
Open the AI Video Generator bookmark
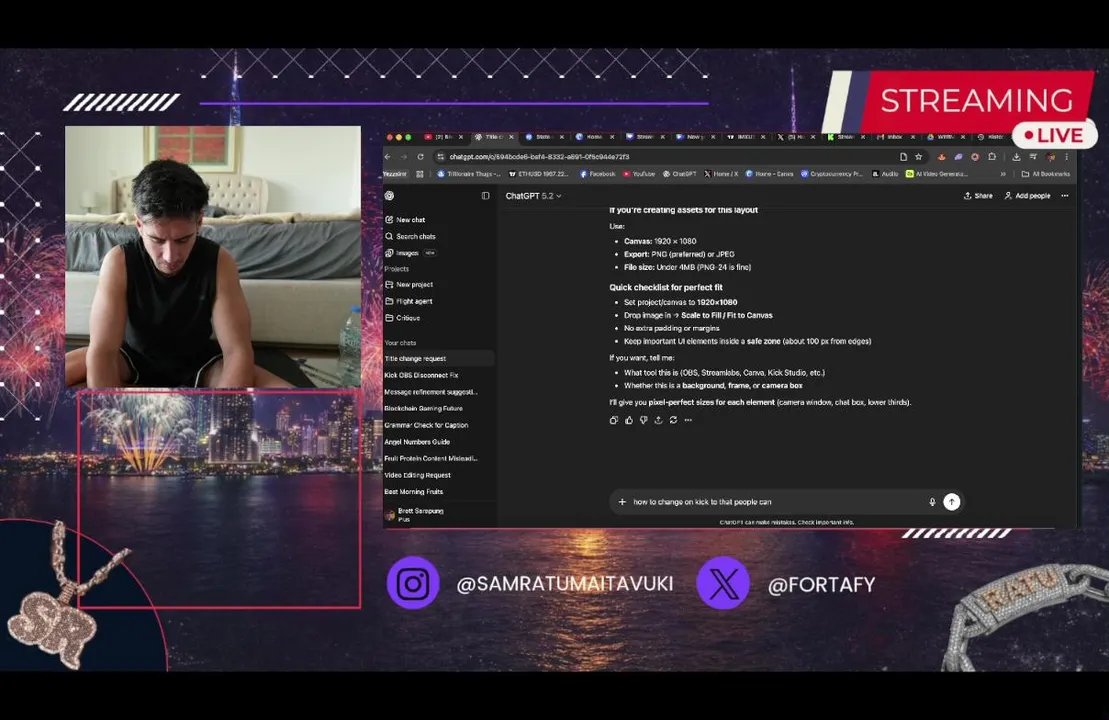(936, 174)
